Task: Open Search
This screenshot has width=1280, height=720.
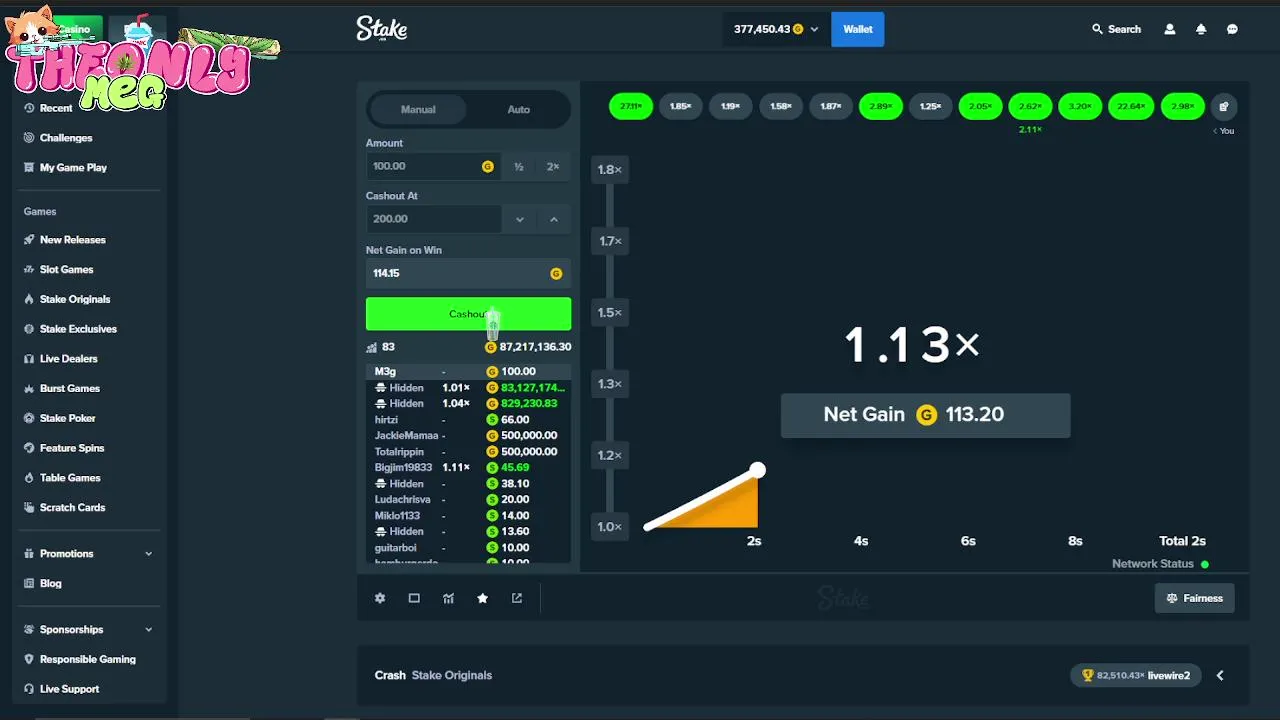Action: (1116, 29)
